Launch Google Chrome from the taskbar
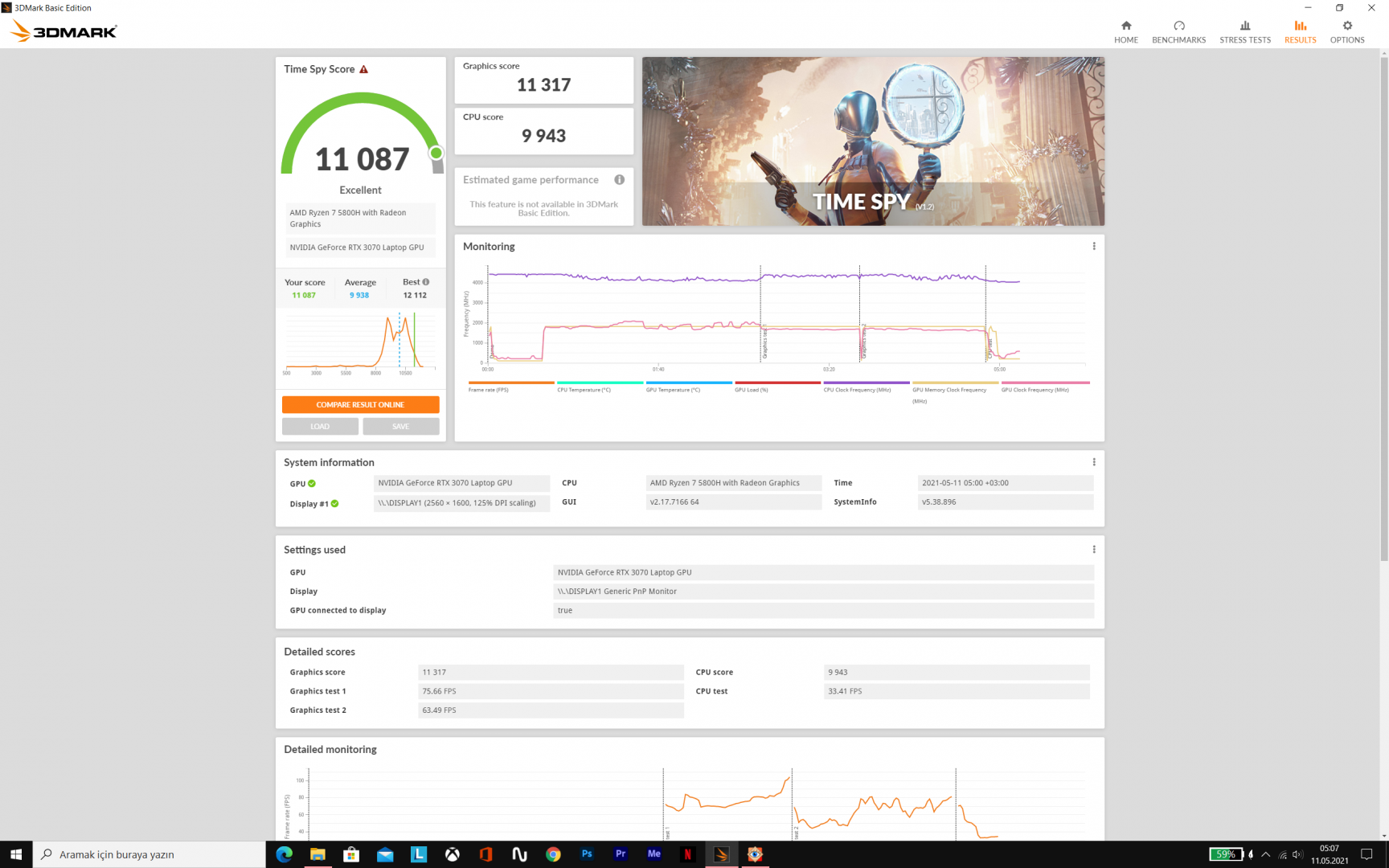 click(553, 854)
